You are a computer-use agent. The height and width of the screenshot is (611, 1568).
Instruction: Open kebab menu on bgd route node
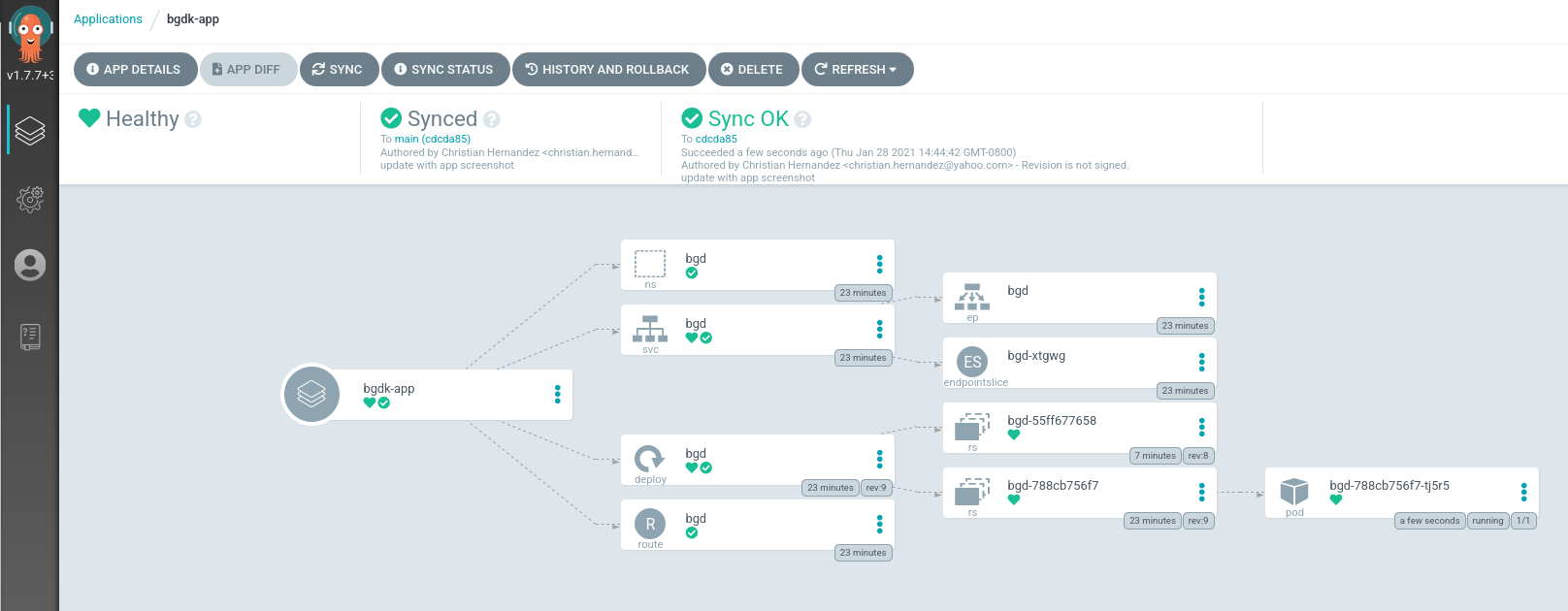[880, 524]
